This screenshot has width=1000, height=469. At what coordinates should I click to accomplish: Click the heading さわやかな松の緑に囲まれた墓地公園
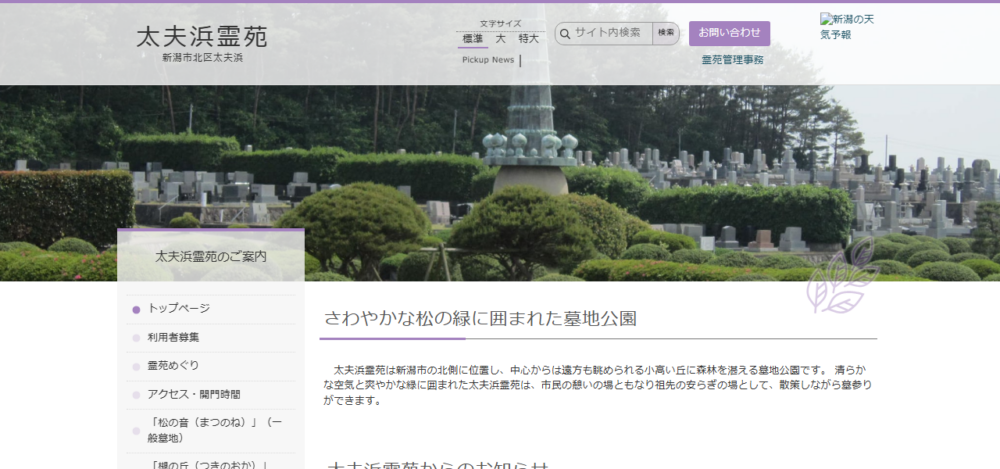(x=480, y=318)
